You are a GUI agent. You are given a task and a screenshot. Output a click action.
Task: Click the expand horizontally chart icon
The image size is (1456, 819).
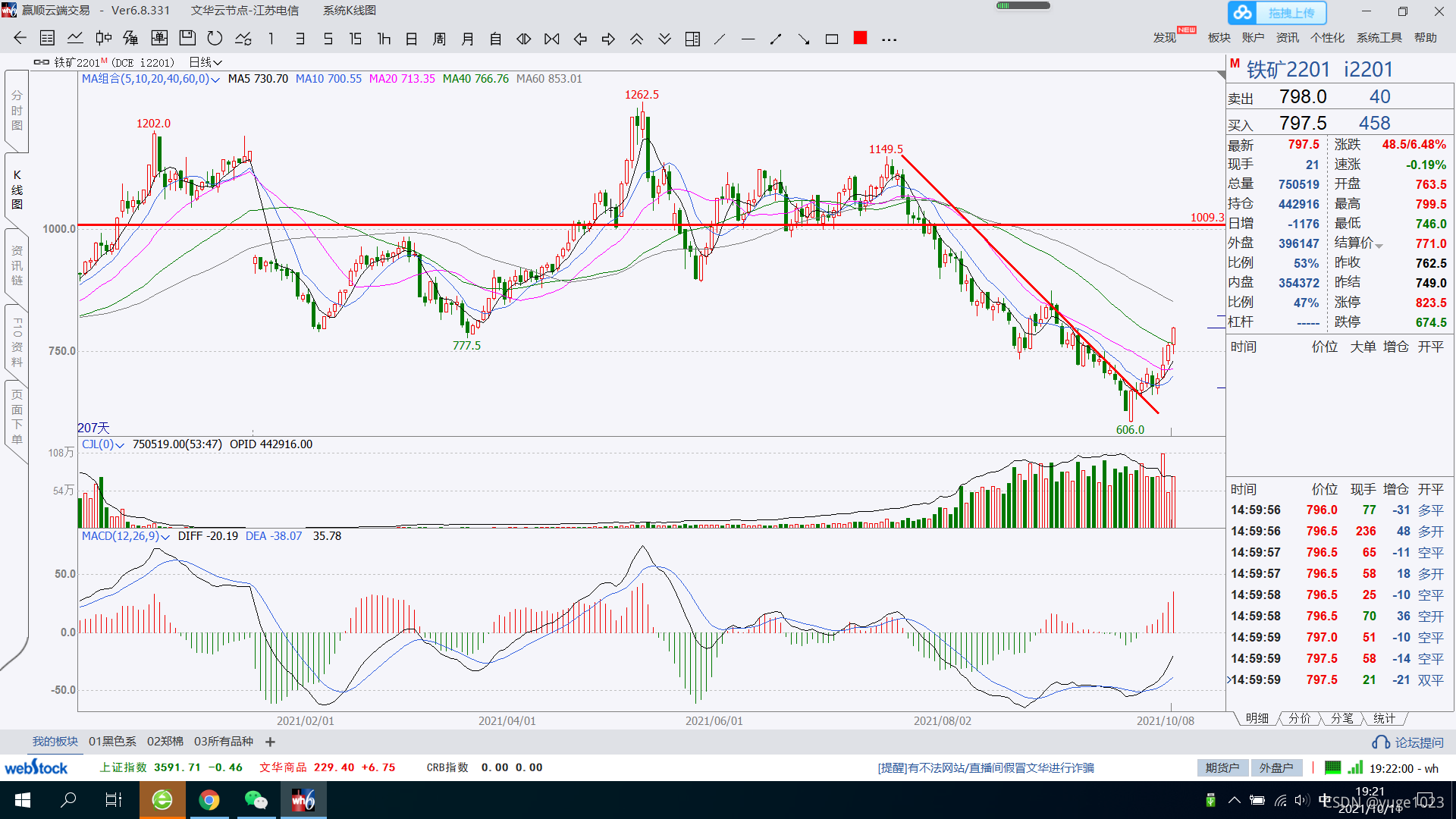tap(524, 39)
